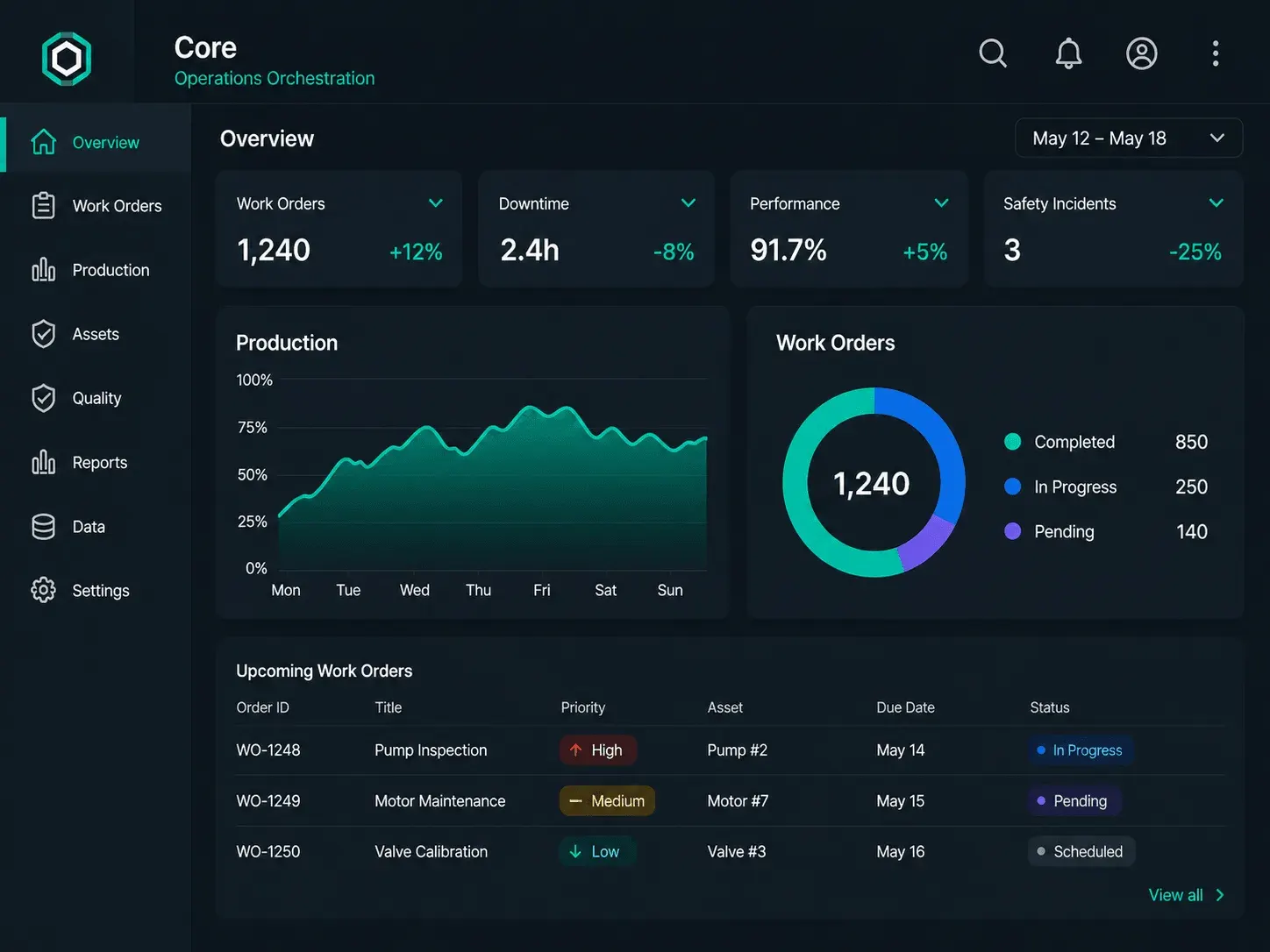This screenshot has height=952, width=1270.
Task: Open the vertical three-dot menu
Action: coord(1216,53)
